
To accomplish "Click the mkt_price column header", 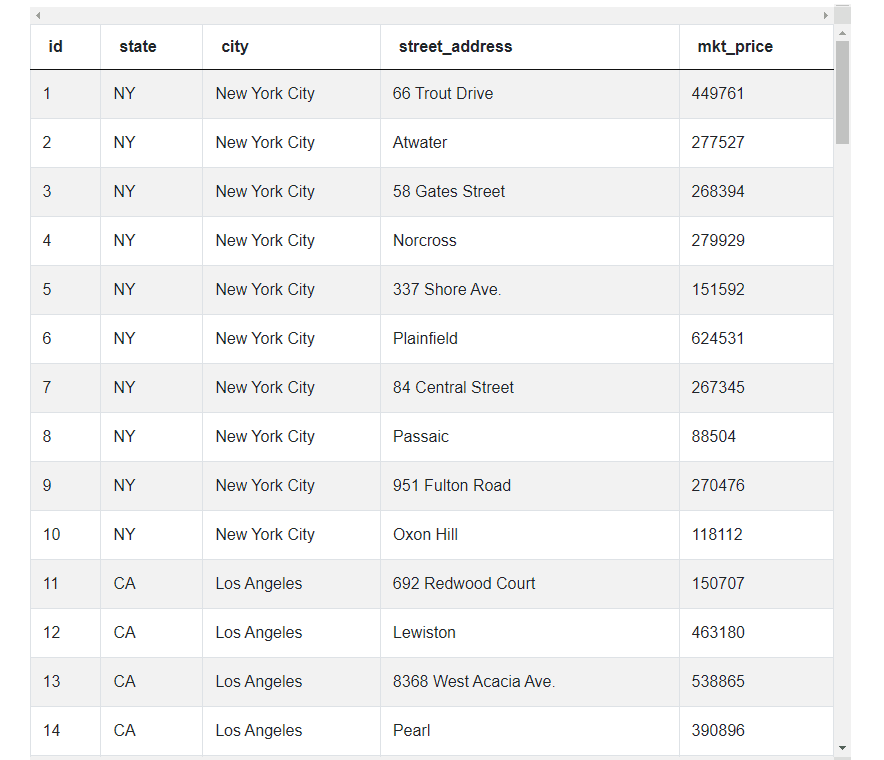I will 735,46.
